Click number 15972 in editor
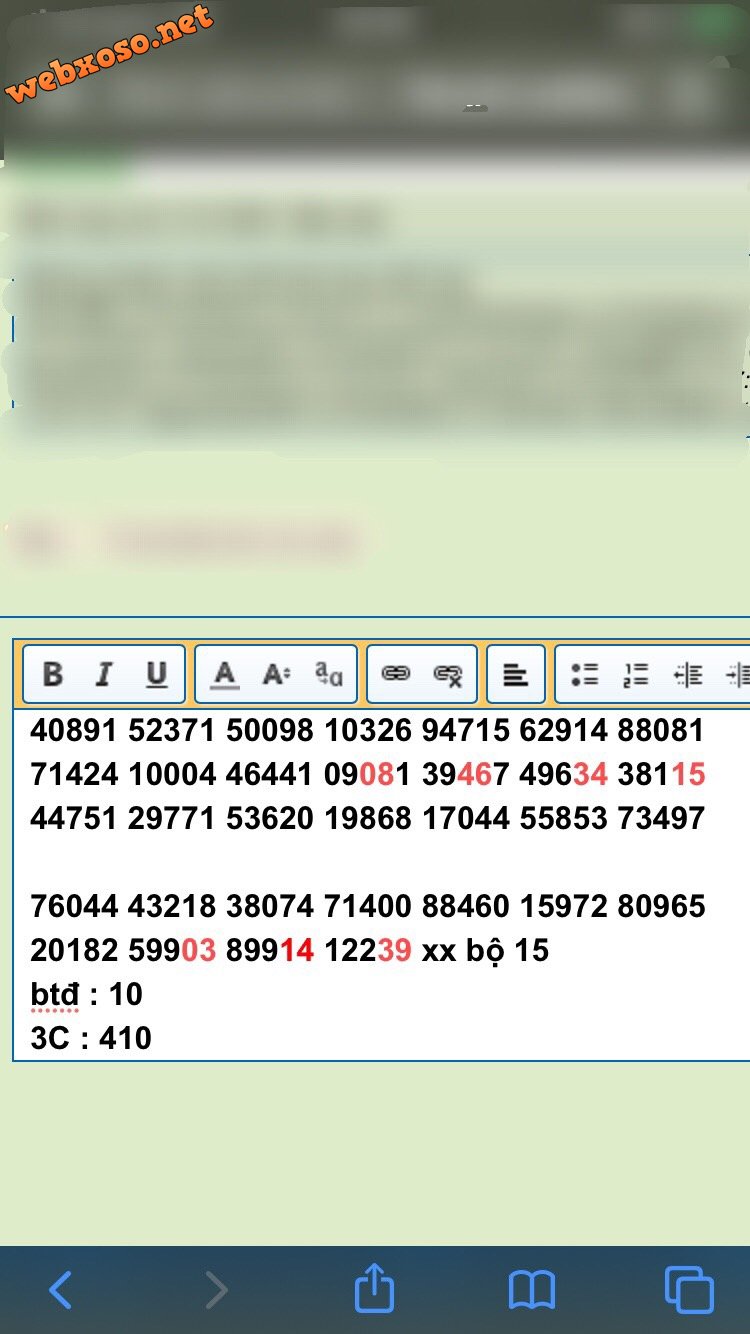 [564, 906]
